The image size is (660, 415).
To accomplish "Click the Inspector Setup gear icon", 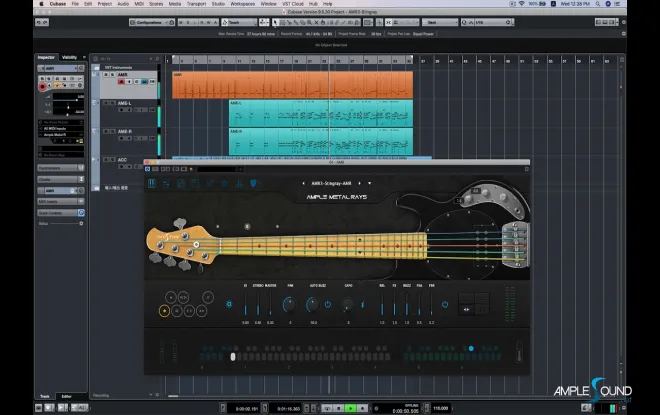I will pyautogui.click(x=81, y=223).
